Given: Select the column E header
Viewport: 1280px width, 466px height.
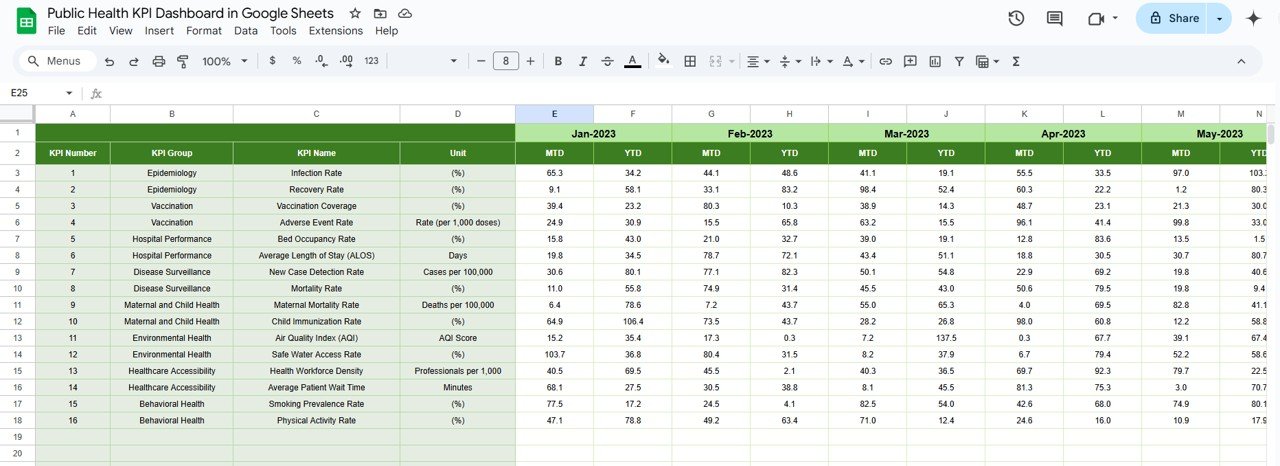Looking at the screenshot, I should pos(555,114).
